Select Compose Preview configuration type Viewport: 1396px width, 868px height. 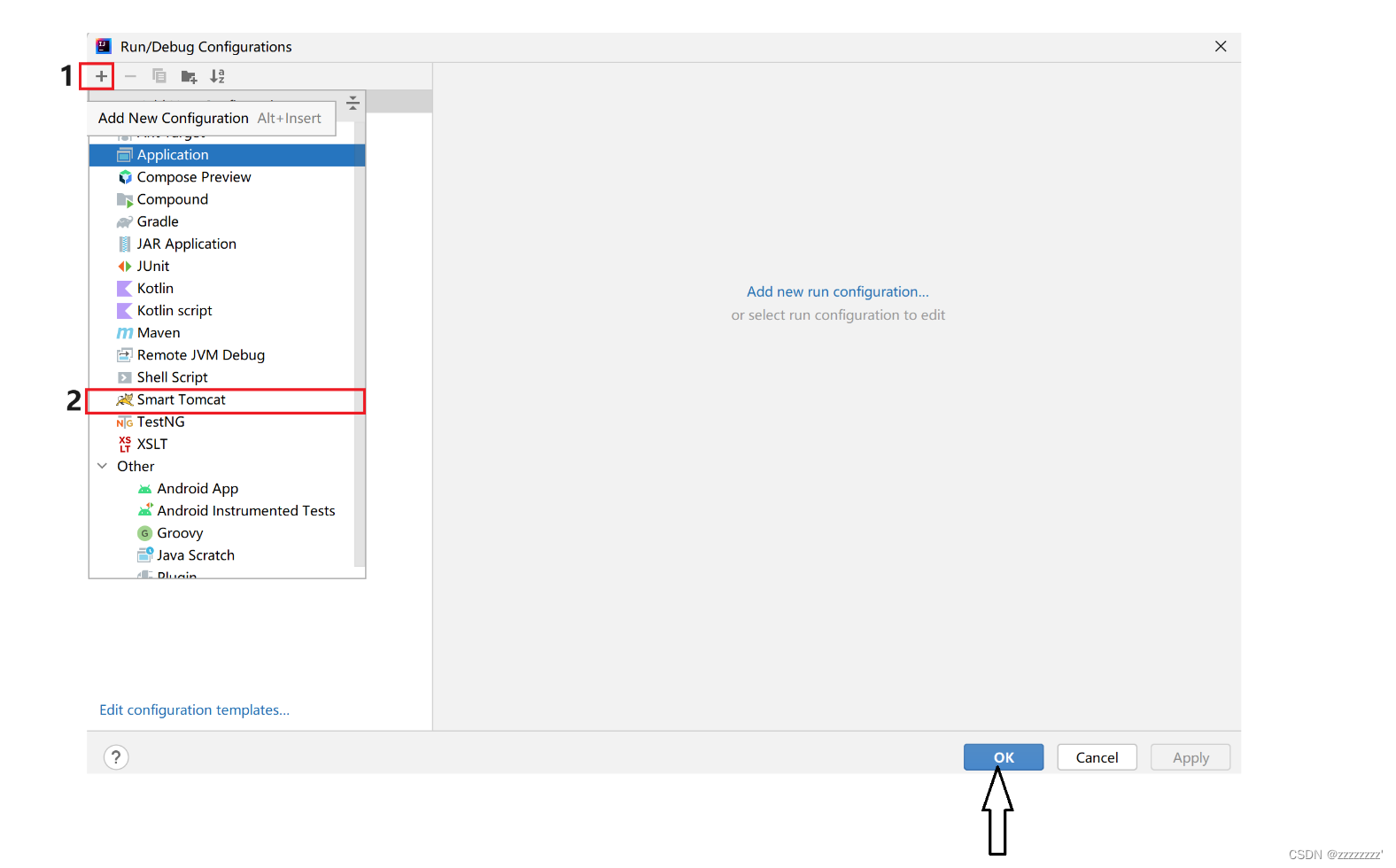tap(227, 177)
